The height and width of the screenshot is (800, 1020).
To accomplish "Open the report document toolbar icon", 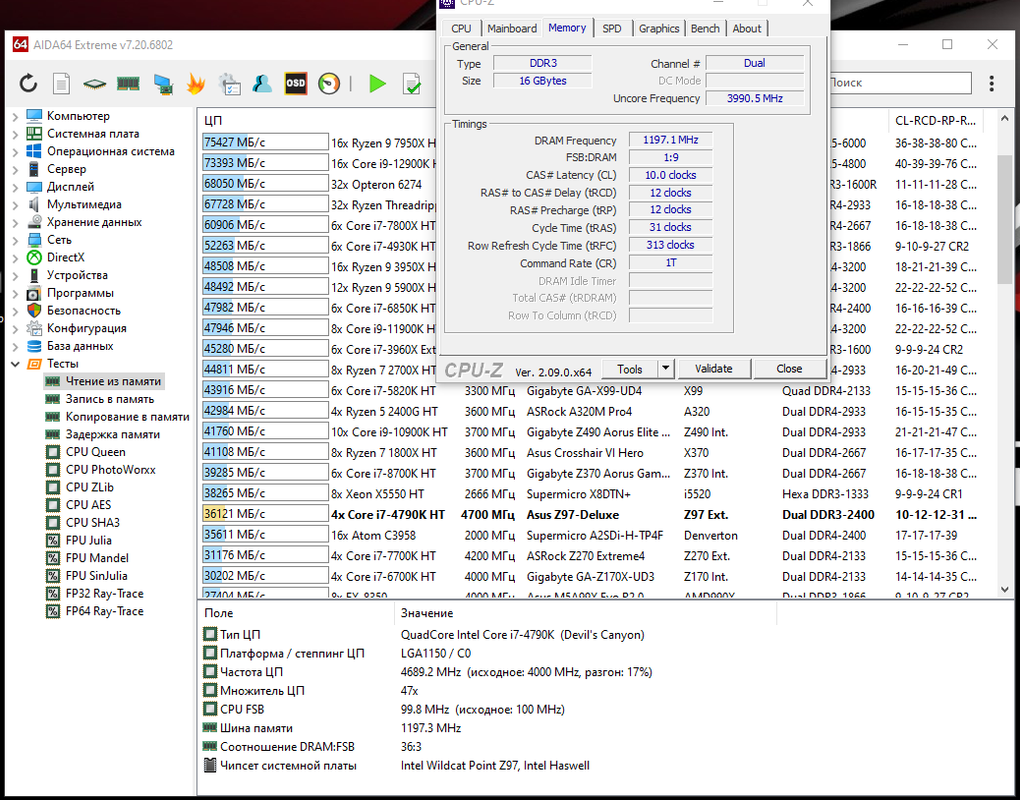I will 62,84.
